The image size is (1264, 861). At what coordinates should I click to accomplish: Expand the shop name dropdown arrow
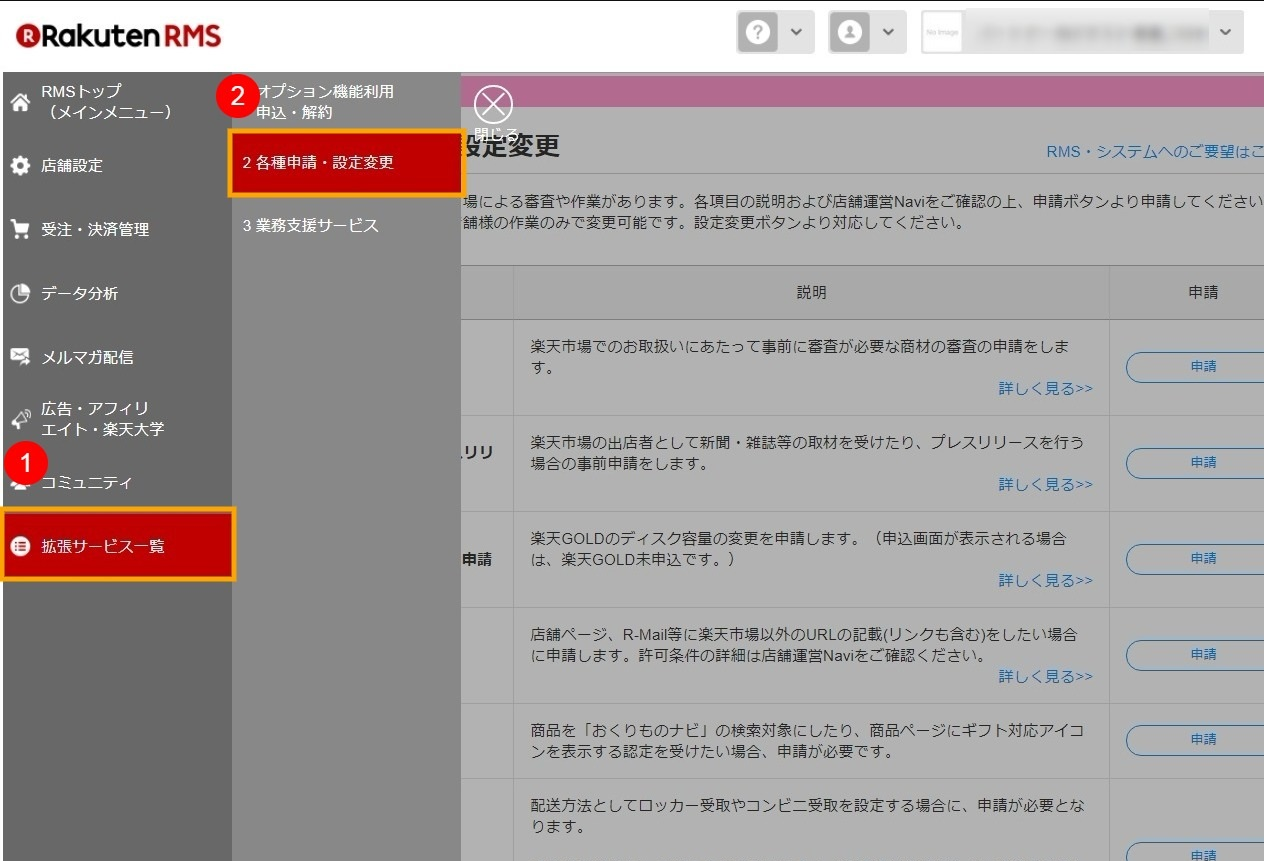pyautogui.click(x=1227, y=33)
